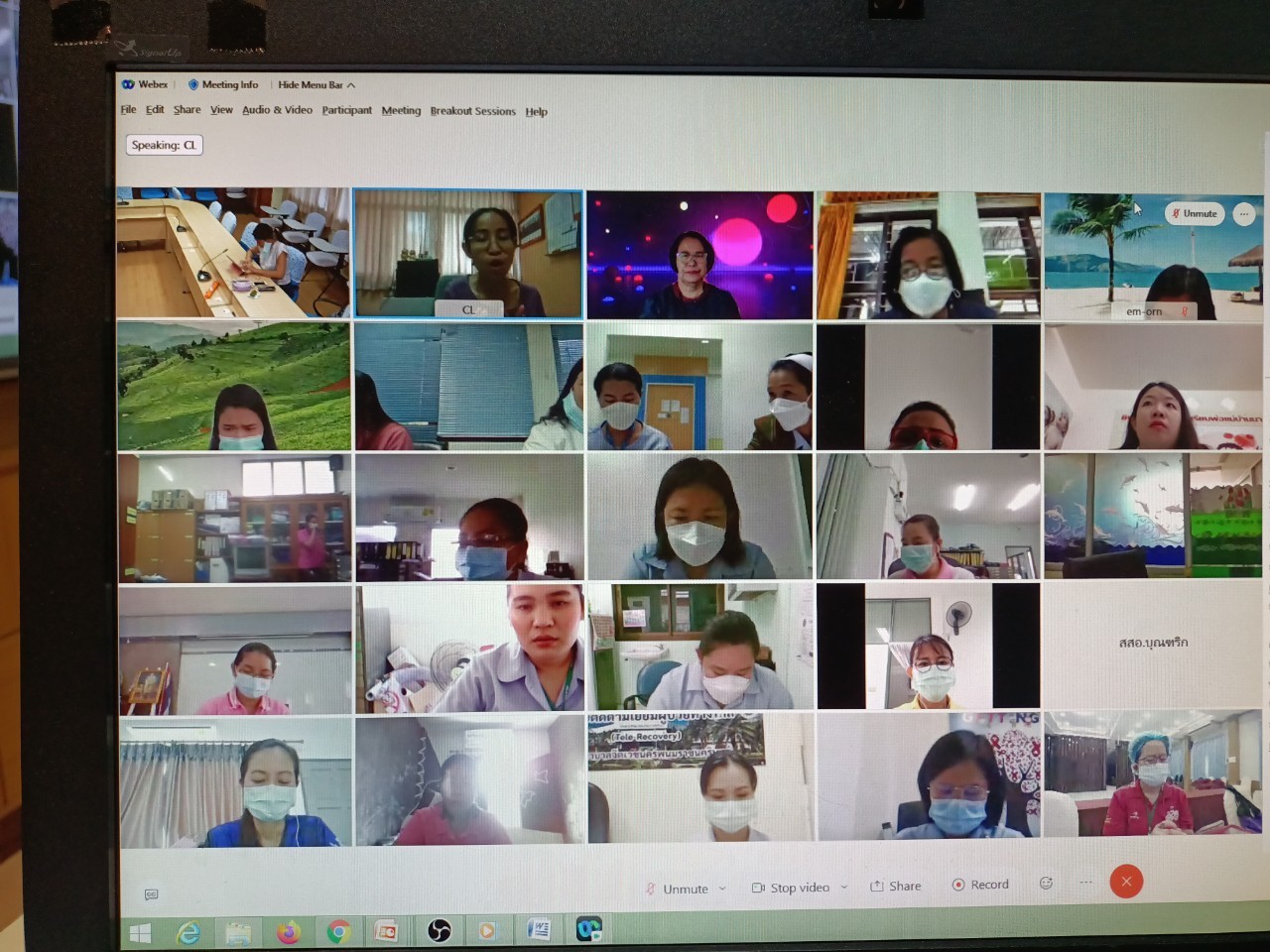Unmute participant em-orn on her video tile

1194,214
